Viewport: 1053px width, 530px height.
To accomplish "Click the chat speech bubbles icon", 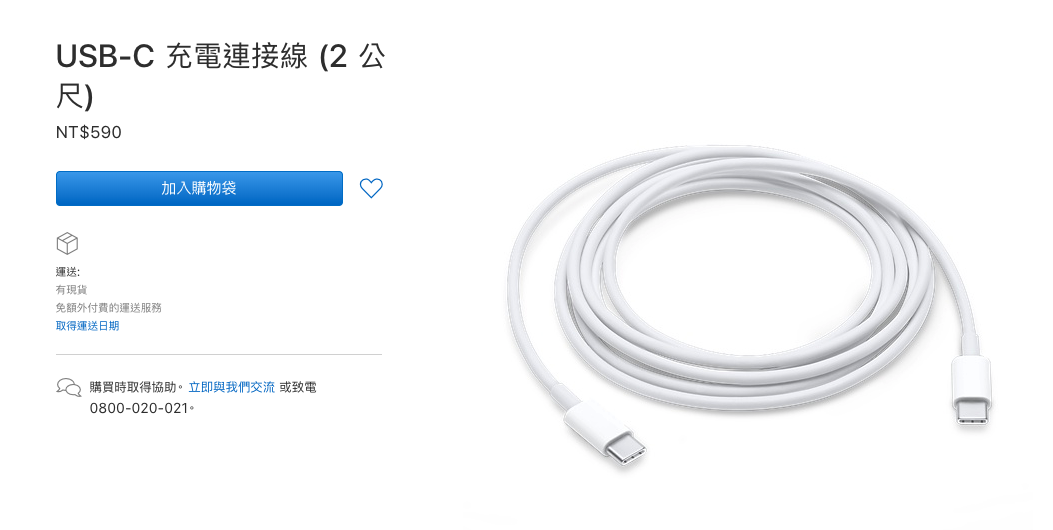I will [x=68, y=388].
